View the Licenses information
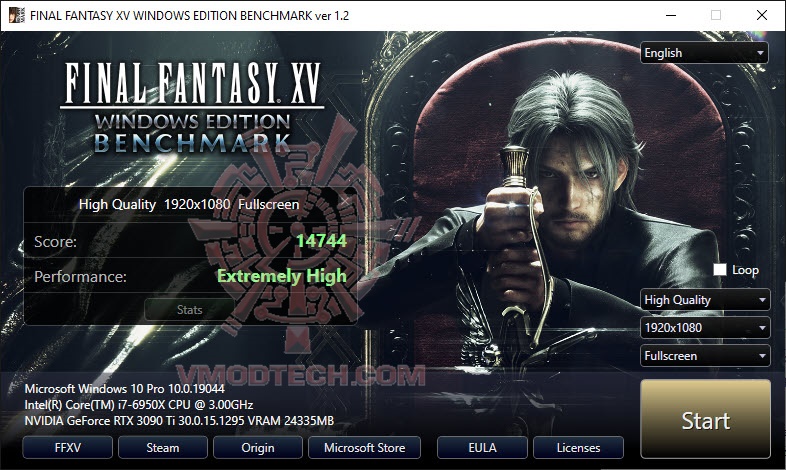The width and height of the screenshot is (786, 470). (x=578, y=447)
